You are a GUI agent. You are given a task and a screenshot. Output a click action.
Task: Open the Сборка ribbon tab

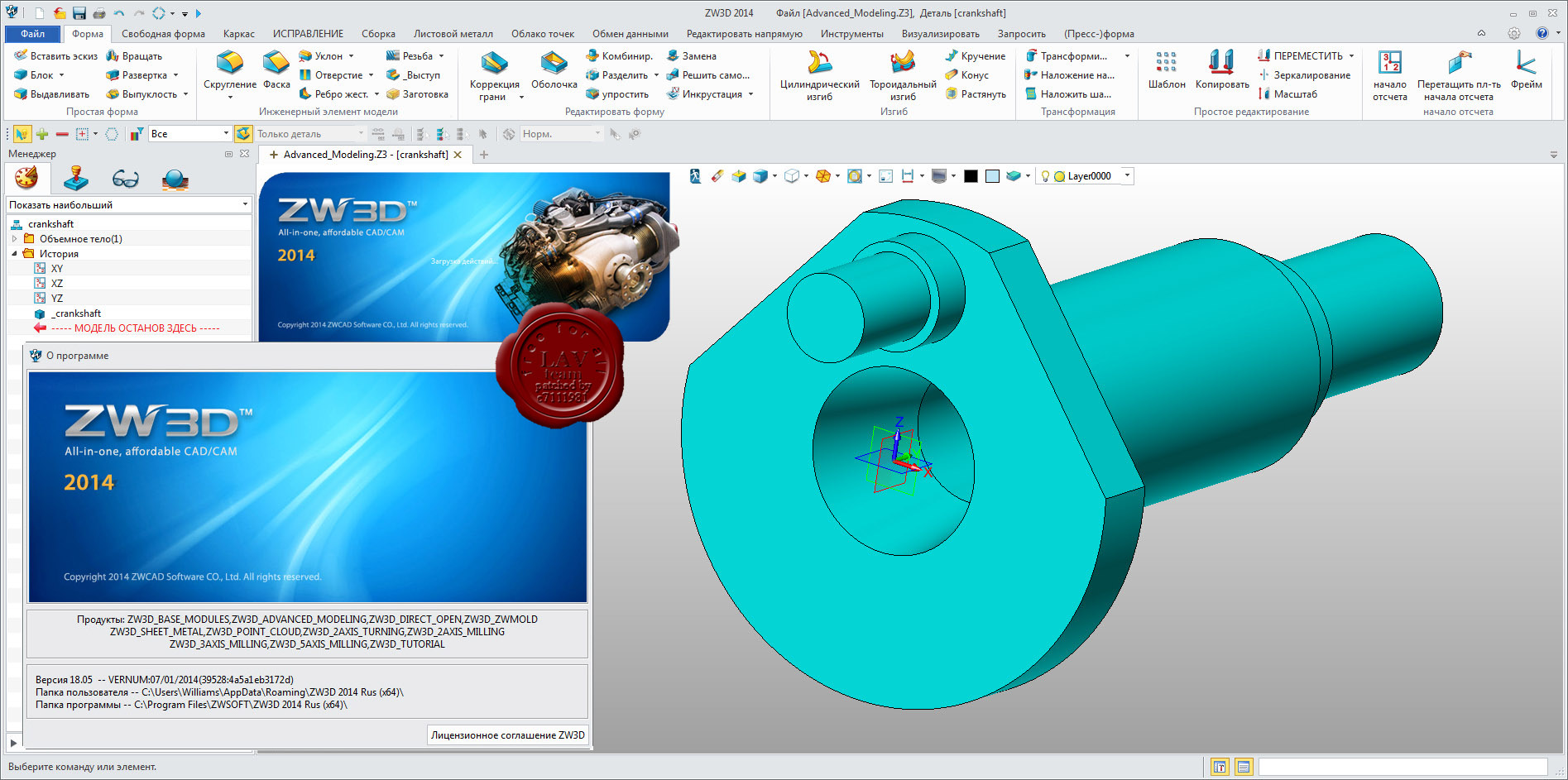[x=378, y=34]
